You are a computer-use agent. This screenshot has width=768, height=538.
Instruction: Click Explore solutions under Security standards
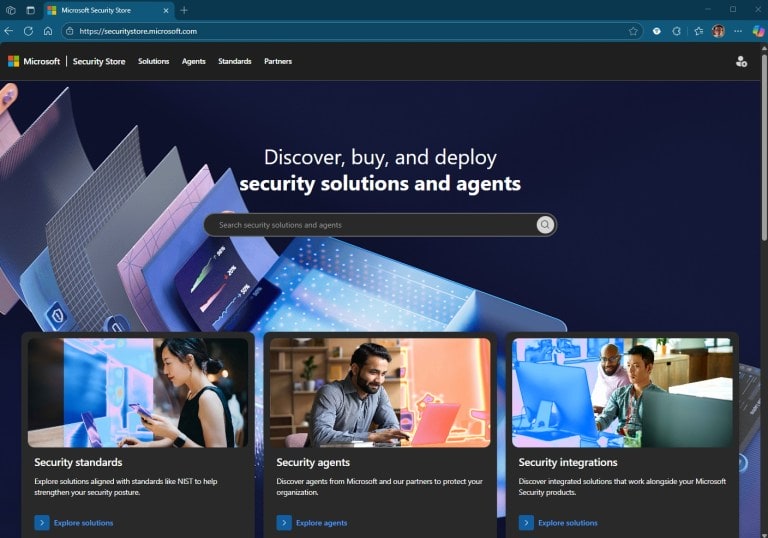pyautogui.click(x=83, y=523)
